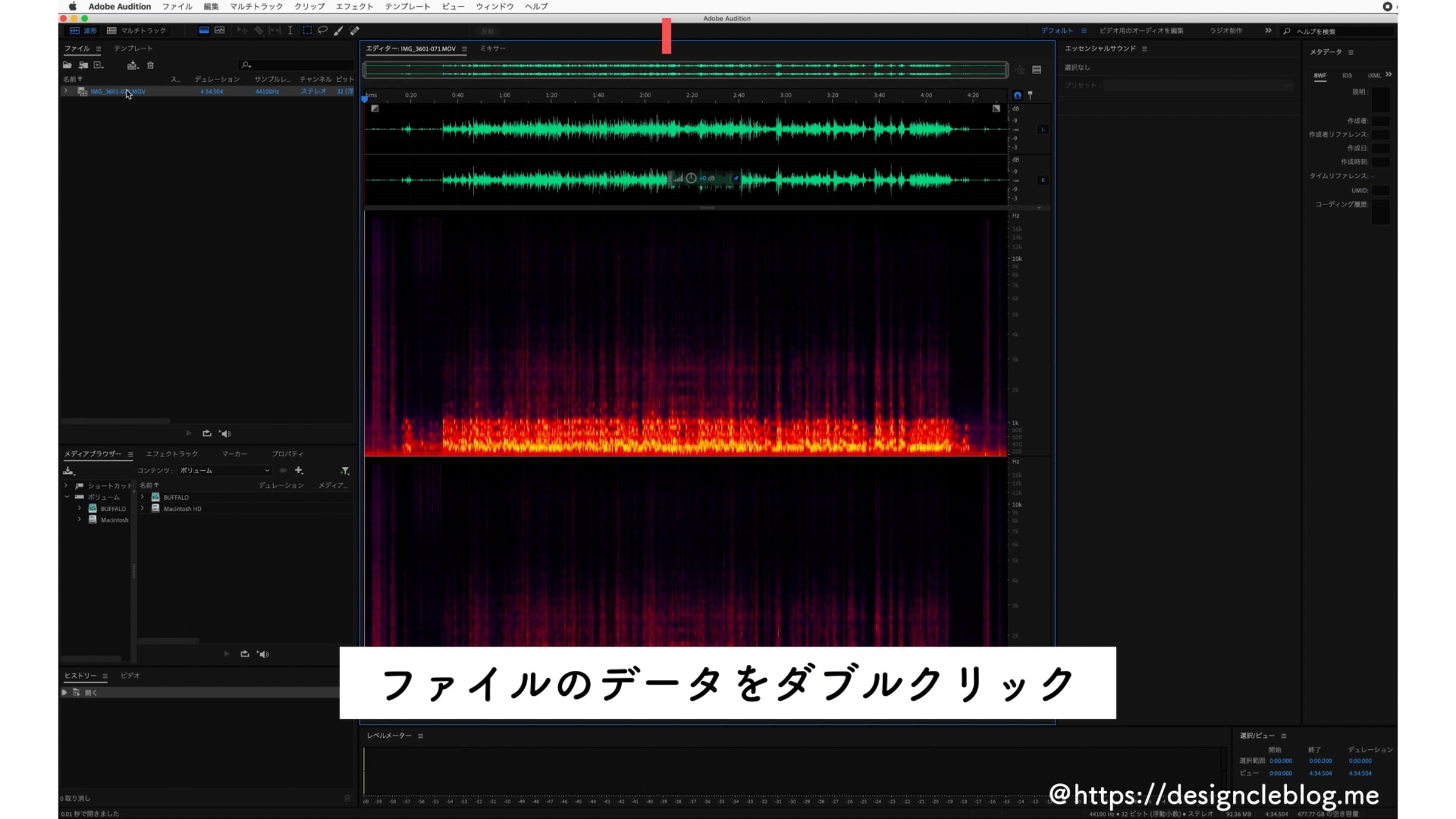Click the open file folder icon
The width and height of the screenshot is (1456, 819).
67,65
